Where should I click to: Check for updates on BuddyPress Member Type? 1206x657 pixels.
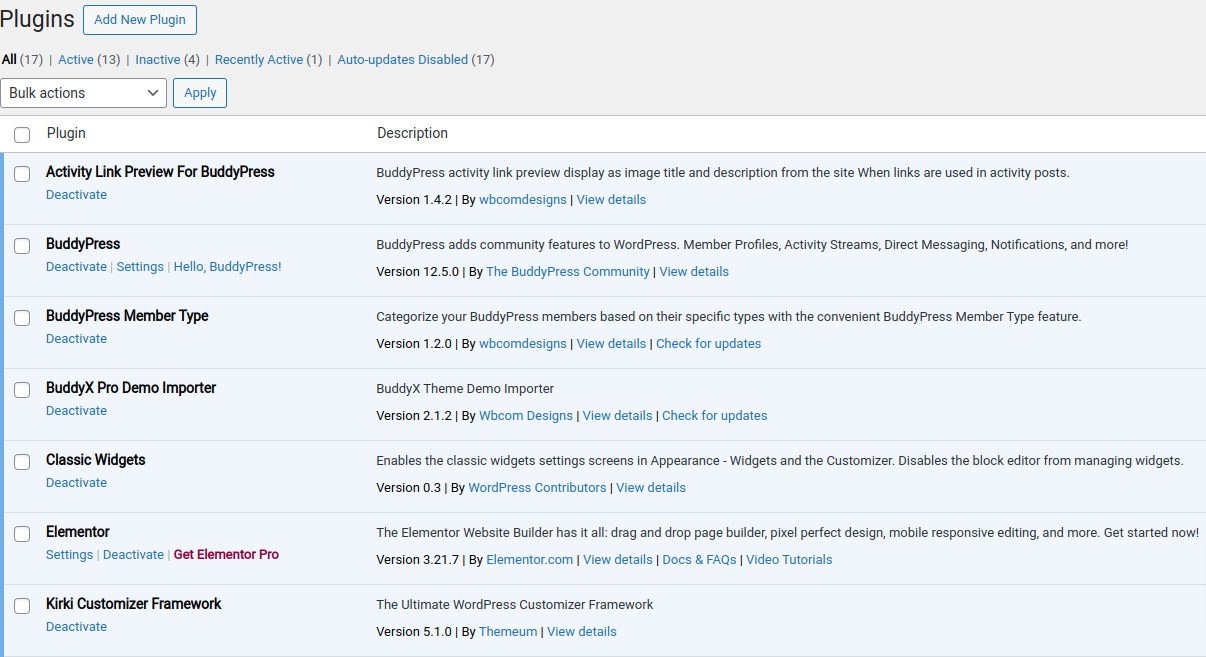(708, 343)
